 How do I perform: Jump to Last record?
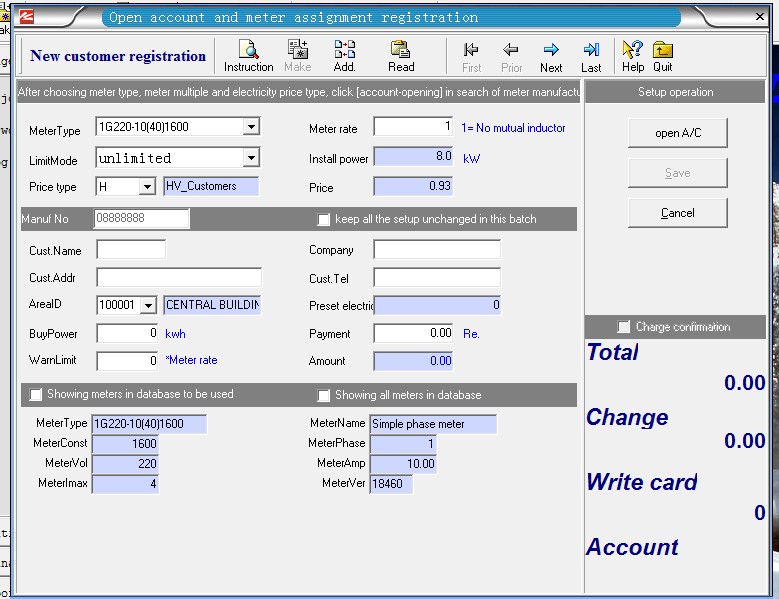coord(591,57)
